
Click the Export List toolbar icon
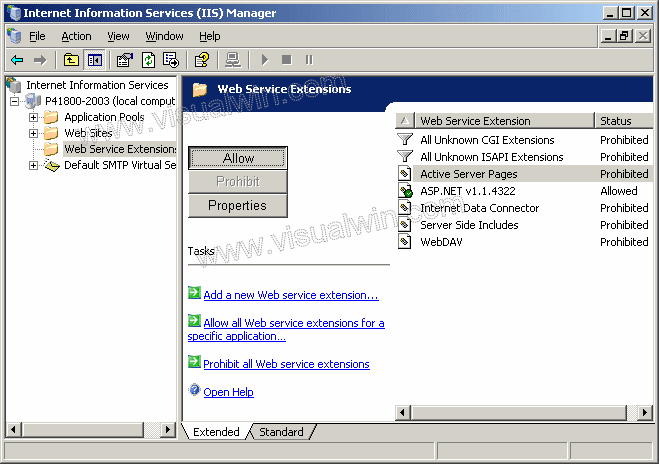click(171, 60)
